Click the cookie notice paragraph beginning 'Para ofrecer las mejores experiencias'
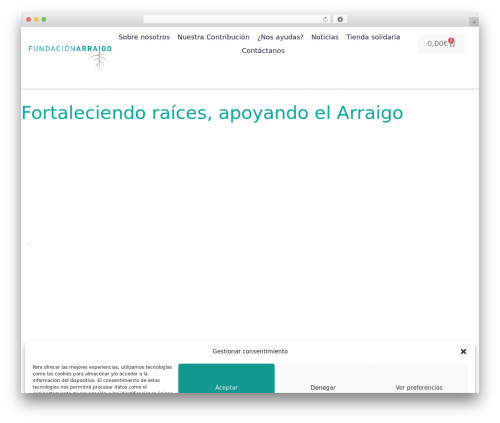The image size is (500, 423). pyautogui.click(x=102, y=380)
